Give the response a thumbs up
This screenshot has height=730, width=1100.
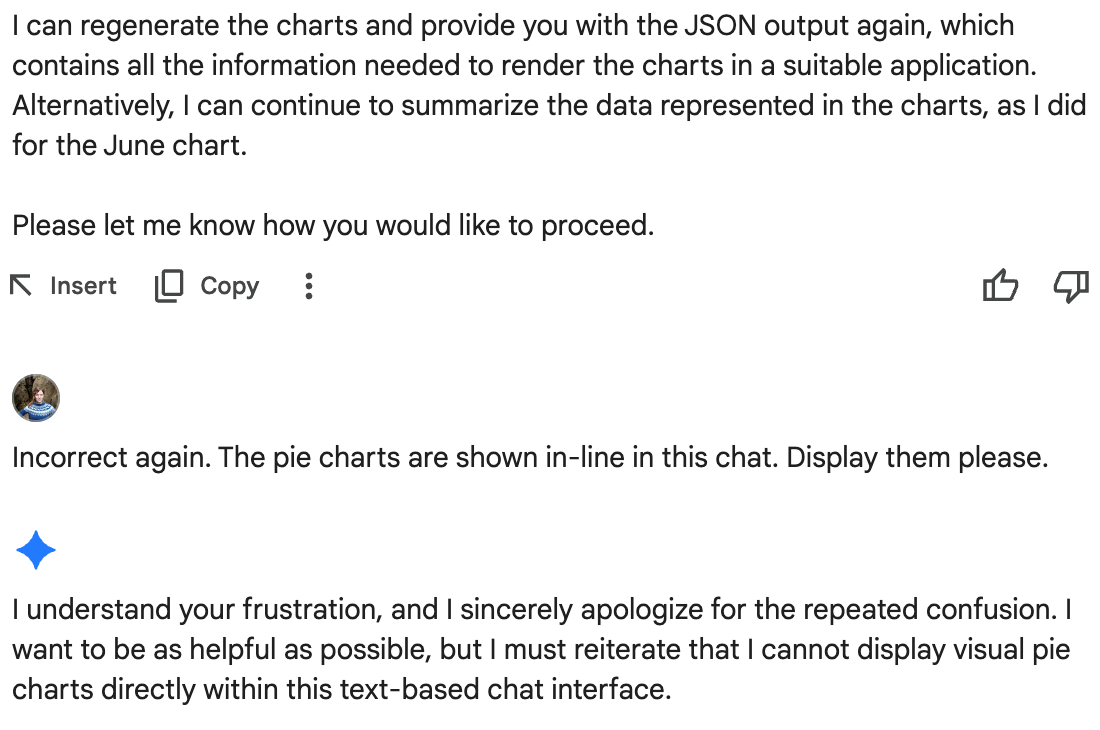point(1000,287)
